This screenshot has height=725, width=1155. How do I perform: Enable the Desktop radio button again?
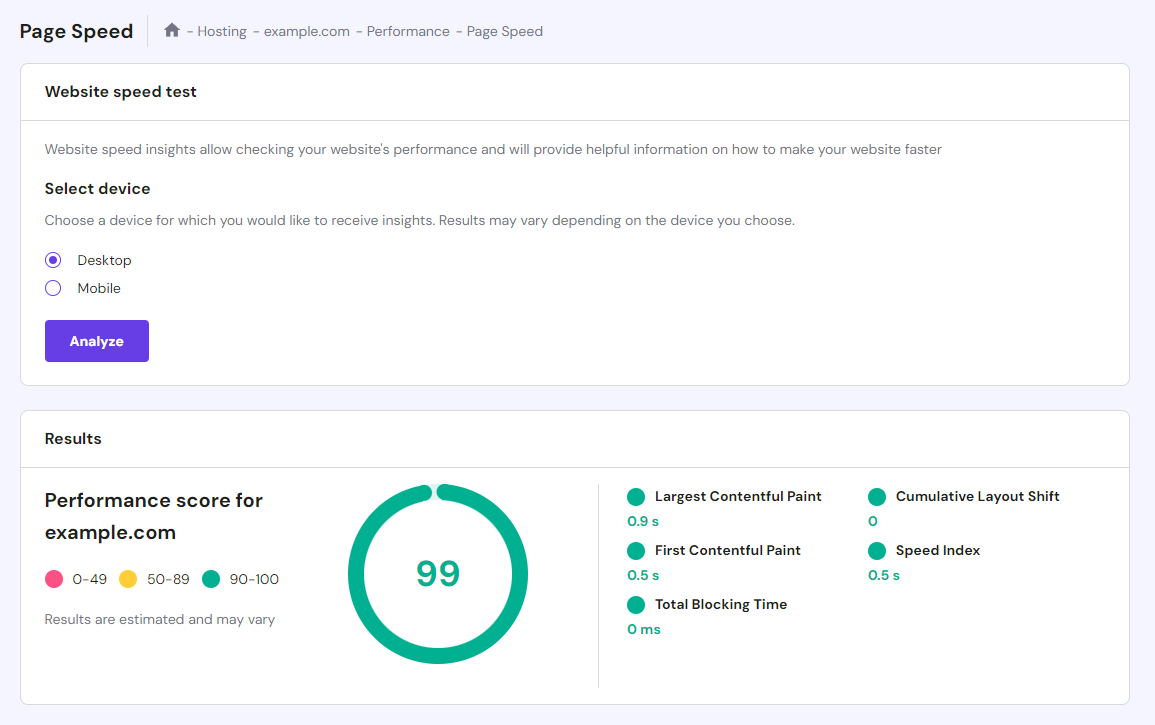coord(52,260)
